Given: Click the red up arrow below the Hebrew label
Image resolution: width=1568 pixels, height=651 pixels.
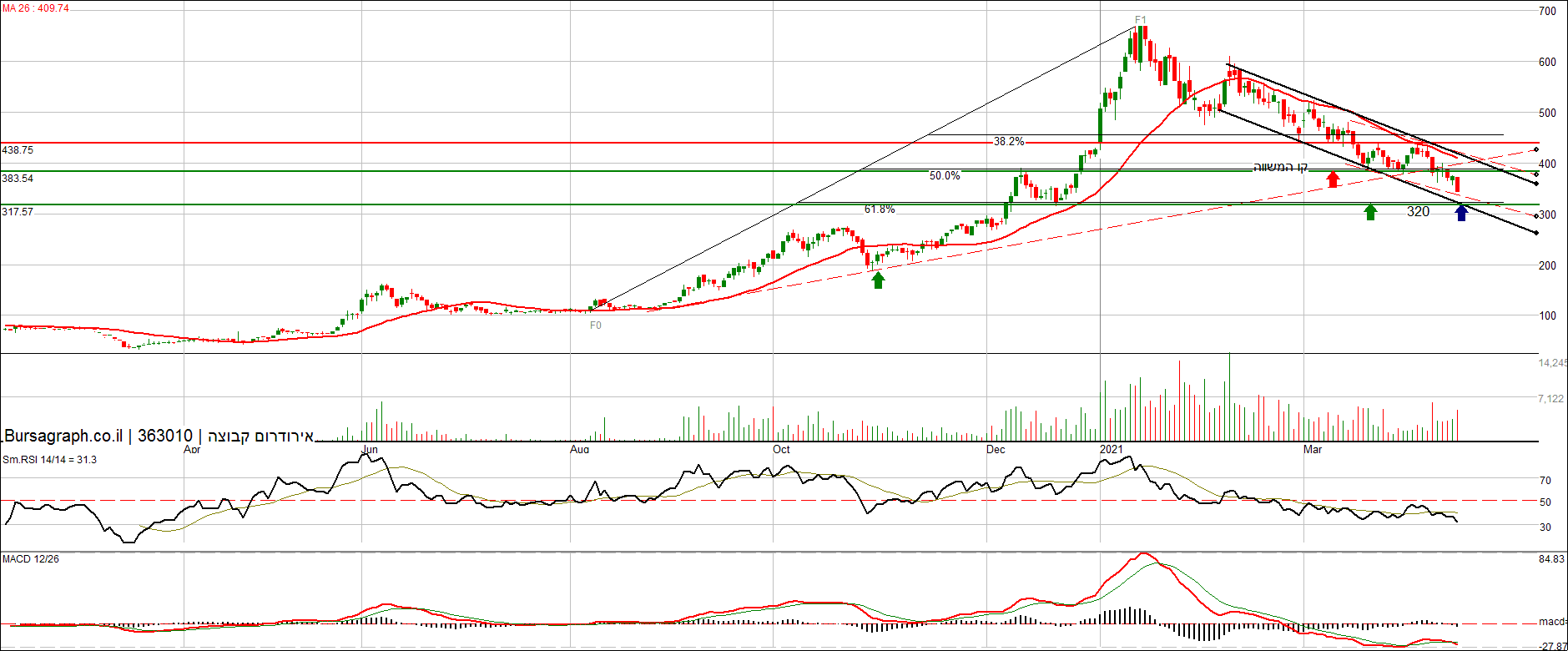Looking at the screenshot, I should 1333,179.
